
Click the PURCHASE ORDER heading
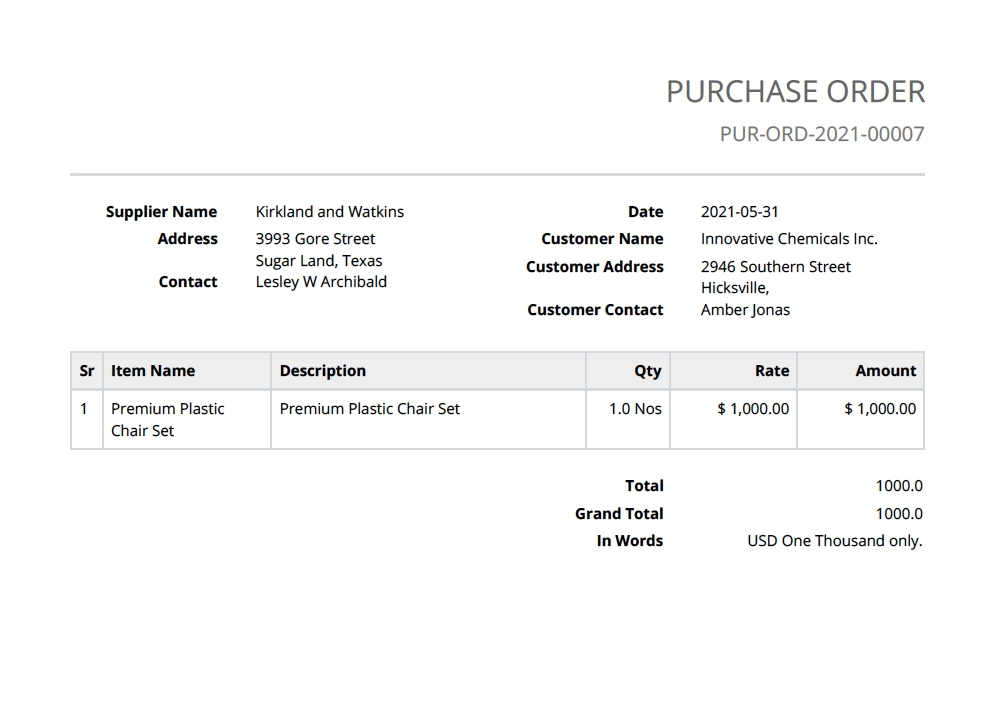[795, 92]
